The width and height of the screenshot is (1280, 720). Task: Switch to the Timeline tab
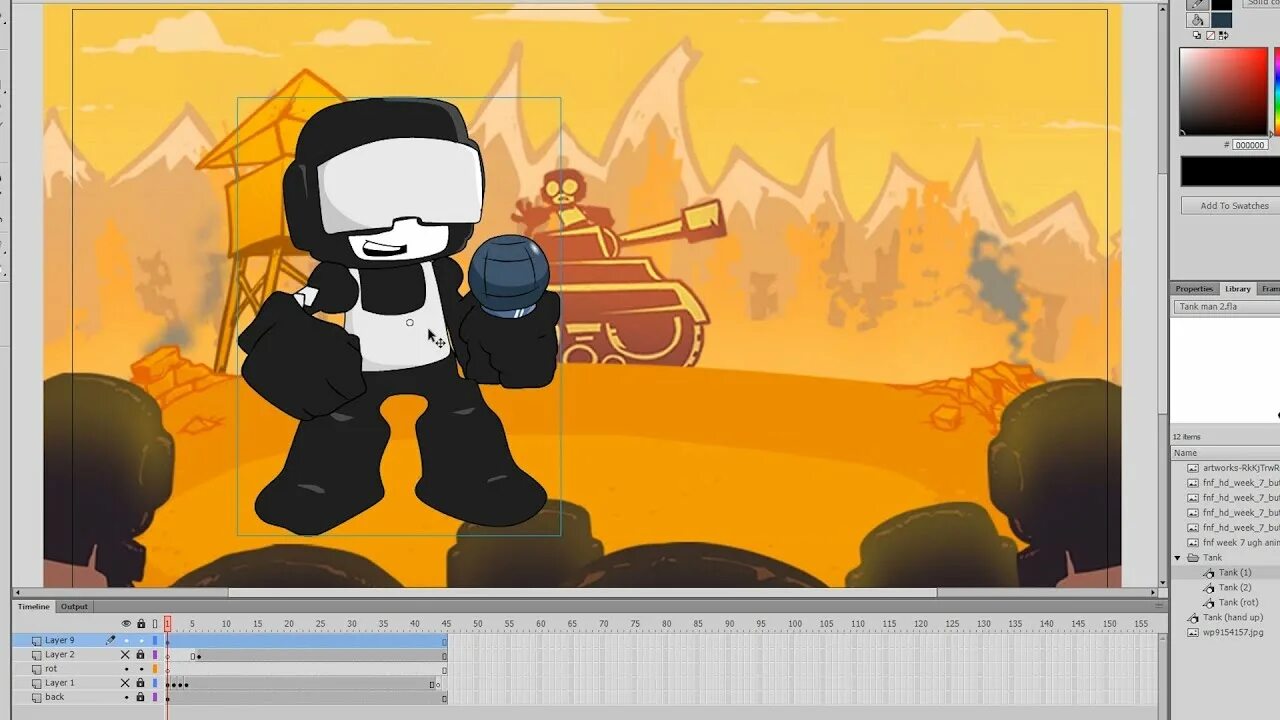[34, 606]
